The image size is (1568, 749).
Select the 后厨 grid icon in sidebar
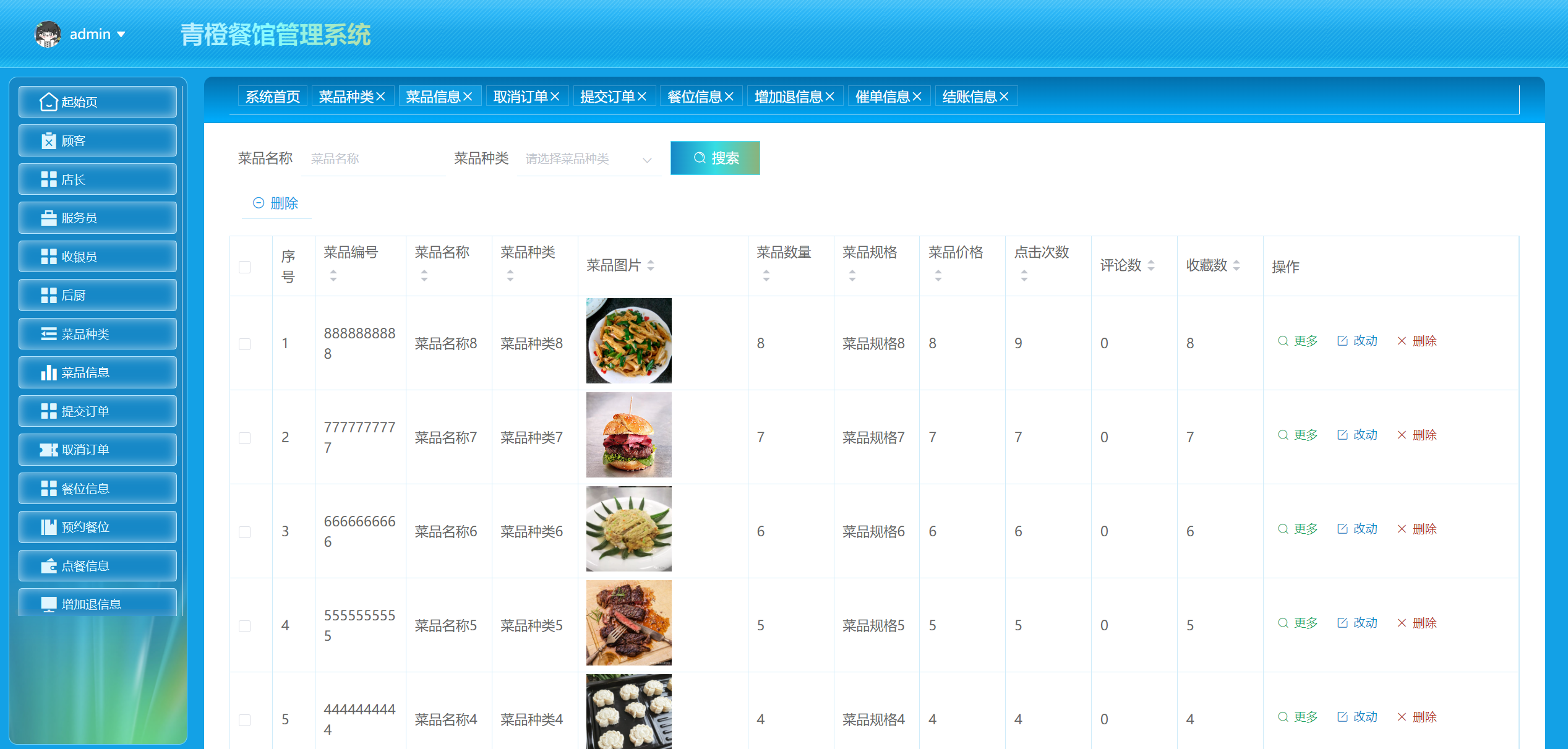(48, 294)
